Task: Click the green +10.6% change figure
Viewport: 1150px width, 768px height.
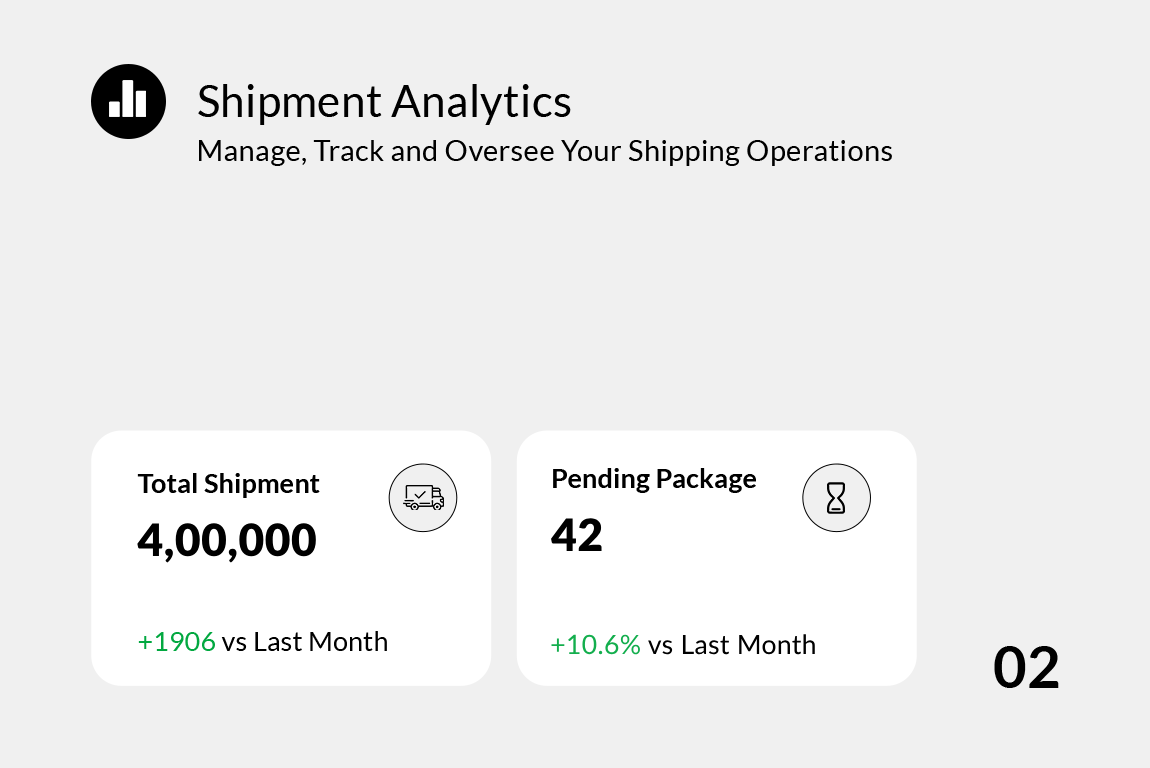Action: (x=595, y=645)
